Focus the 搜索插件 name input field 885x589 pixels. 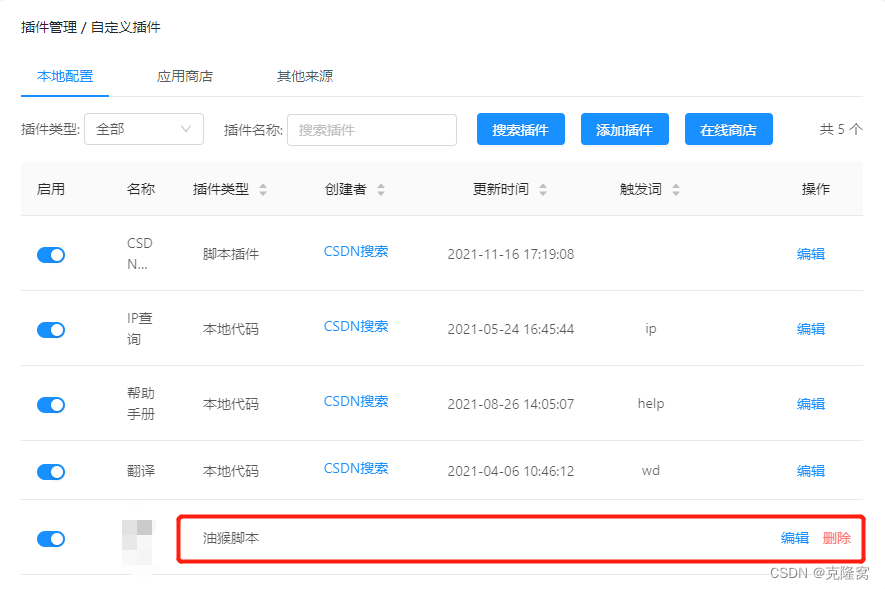click(x=372, y=130)
